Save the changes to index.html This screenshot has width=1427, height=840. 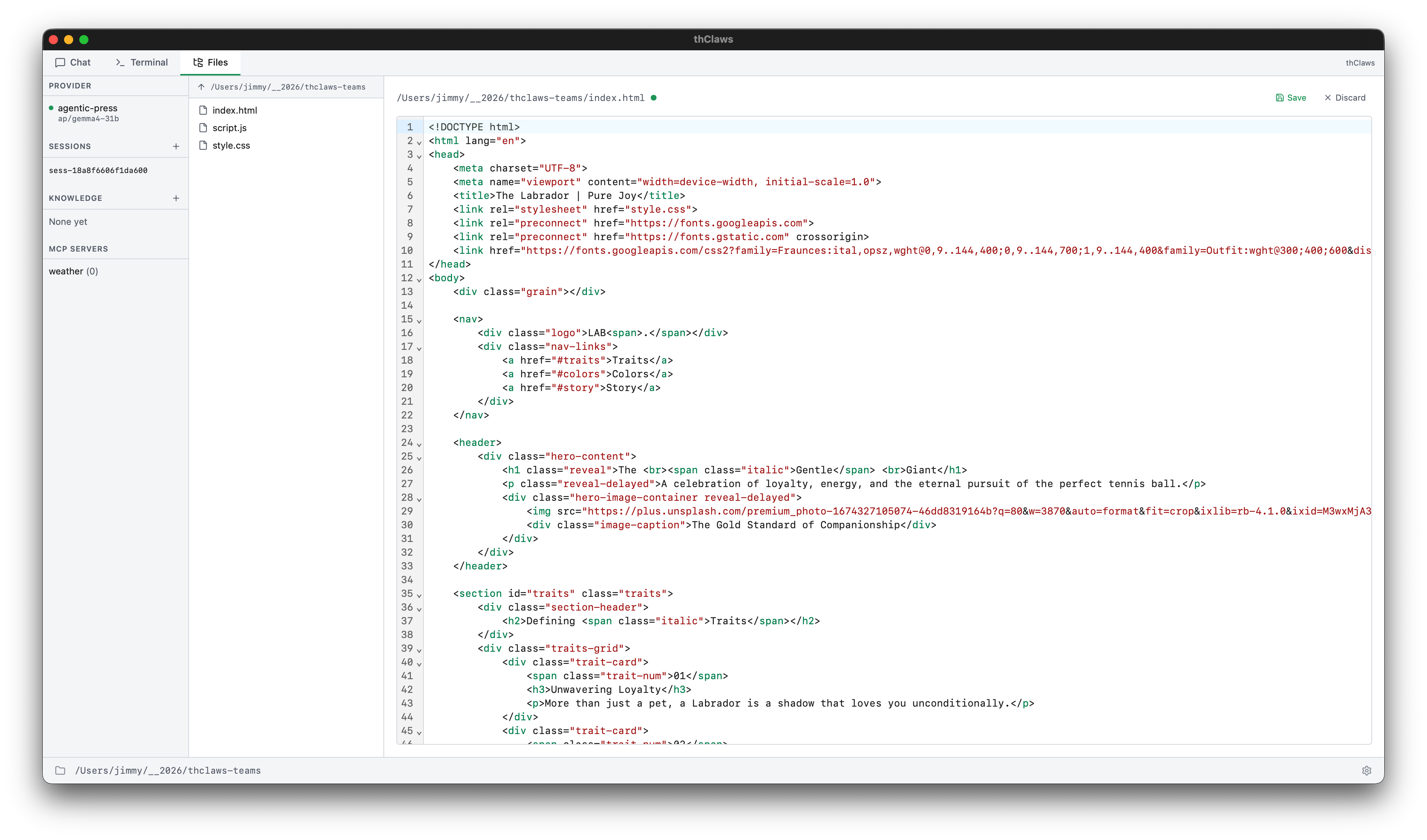coord(1291,98)
